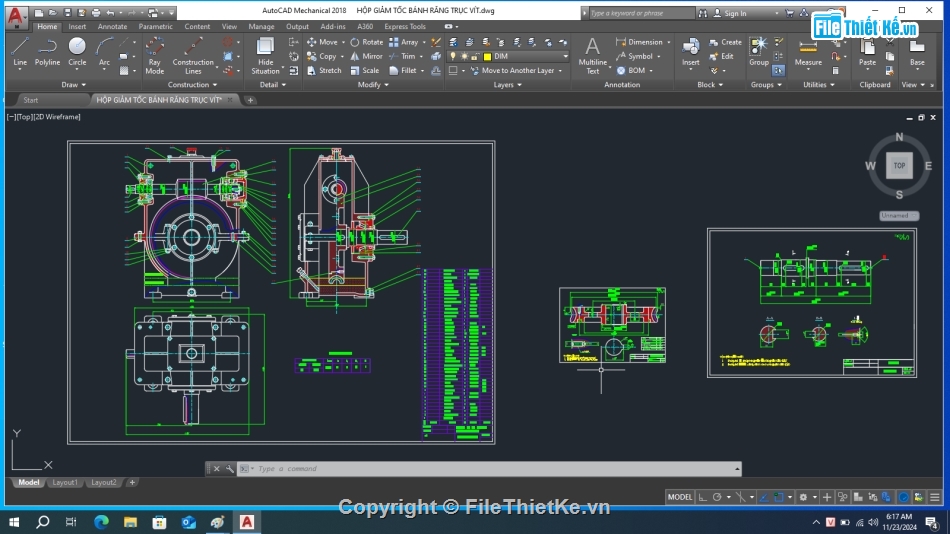
Task: Select the Circle tool
Action: 77,52
